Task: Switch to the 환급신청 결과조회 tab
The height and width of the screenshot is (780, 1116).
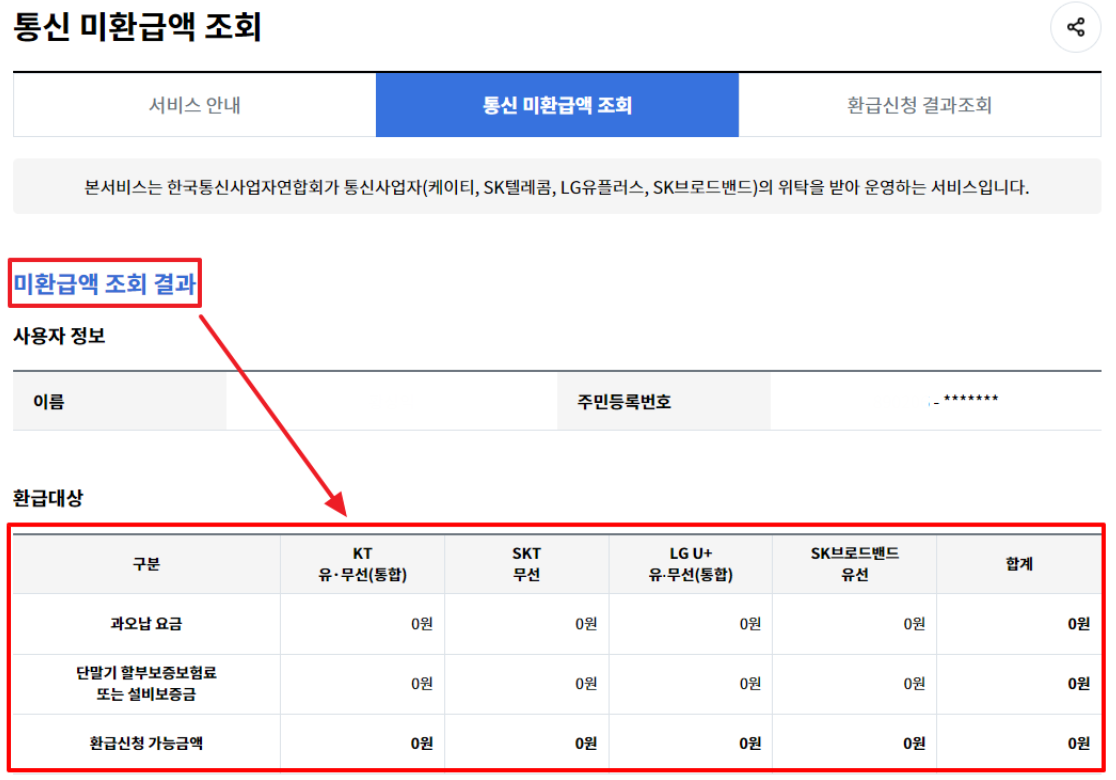Action: (x=928, y=105)
